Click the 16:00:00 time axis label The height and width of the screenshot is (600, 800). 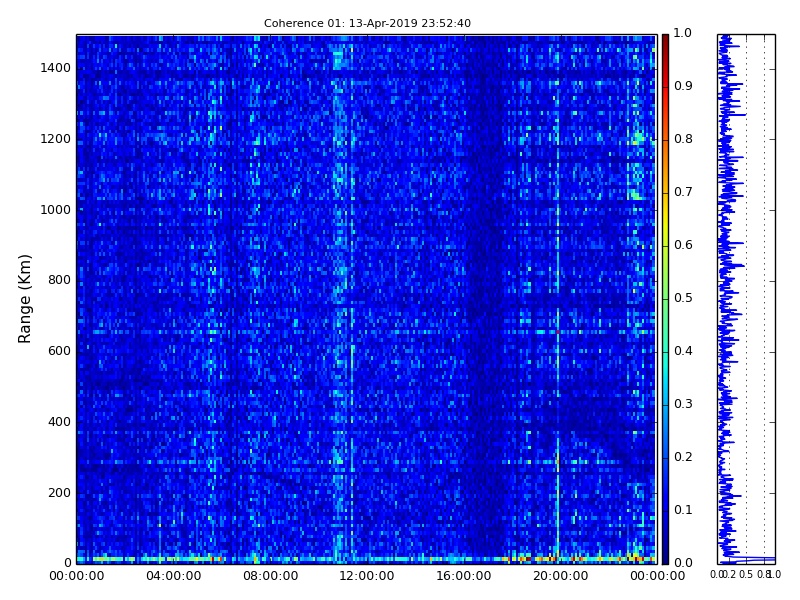[464, 576]
